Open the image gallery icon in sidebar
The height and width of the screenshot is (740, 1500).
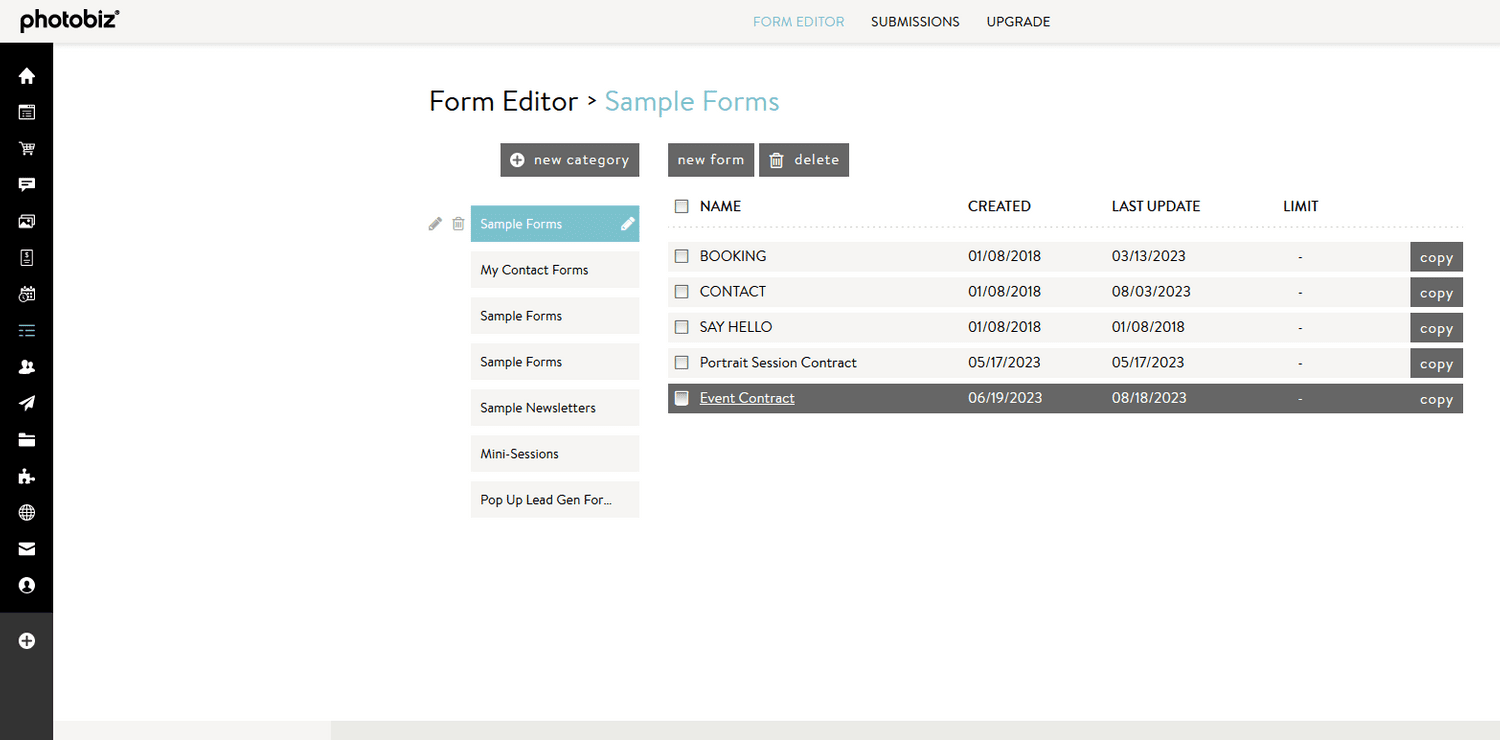point(27,222)
